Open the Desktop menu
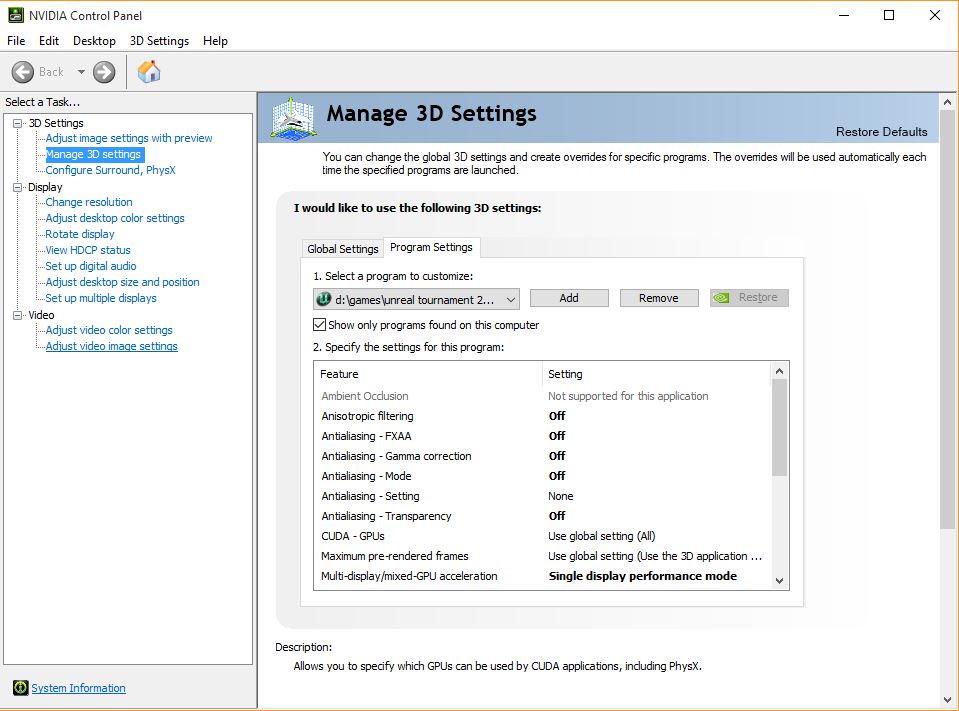 94,41
